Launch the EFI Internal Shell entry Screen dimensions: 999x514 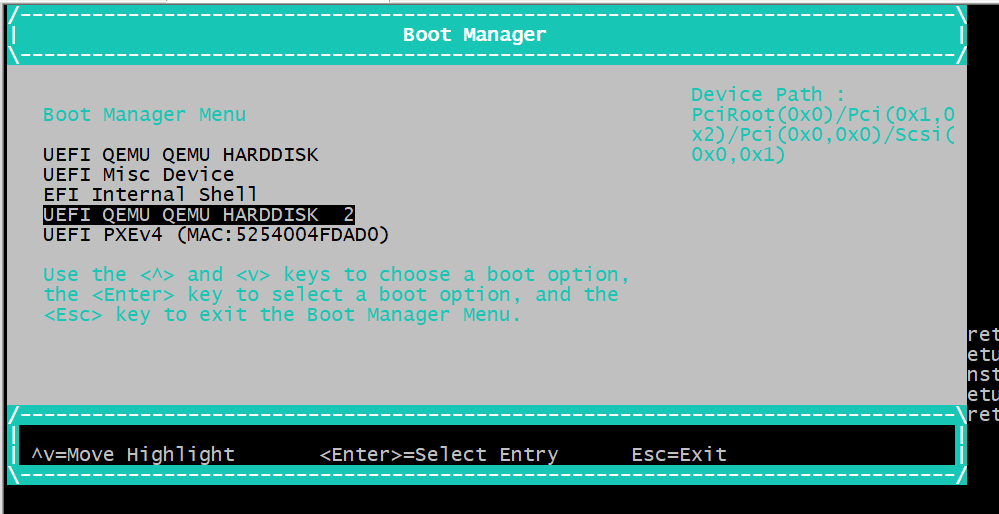151,195
